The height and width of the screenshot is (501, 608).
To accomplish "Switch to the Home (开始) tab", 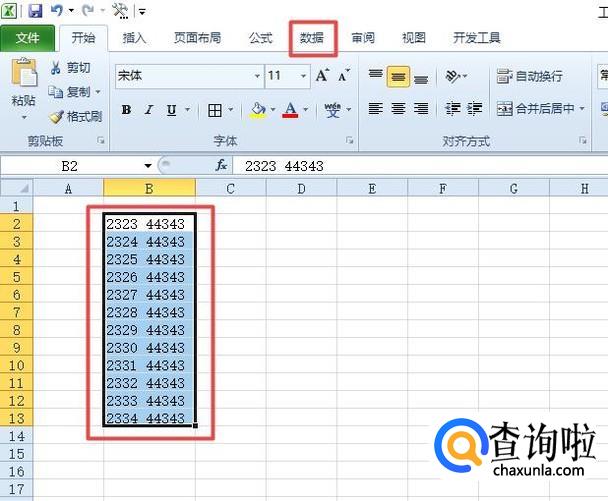I will coord(83,38).
